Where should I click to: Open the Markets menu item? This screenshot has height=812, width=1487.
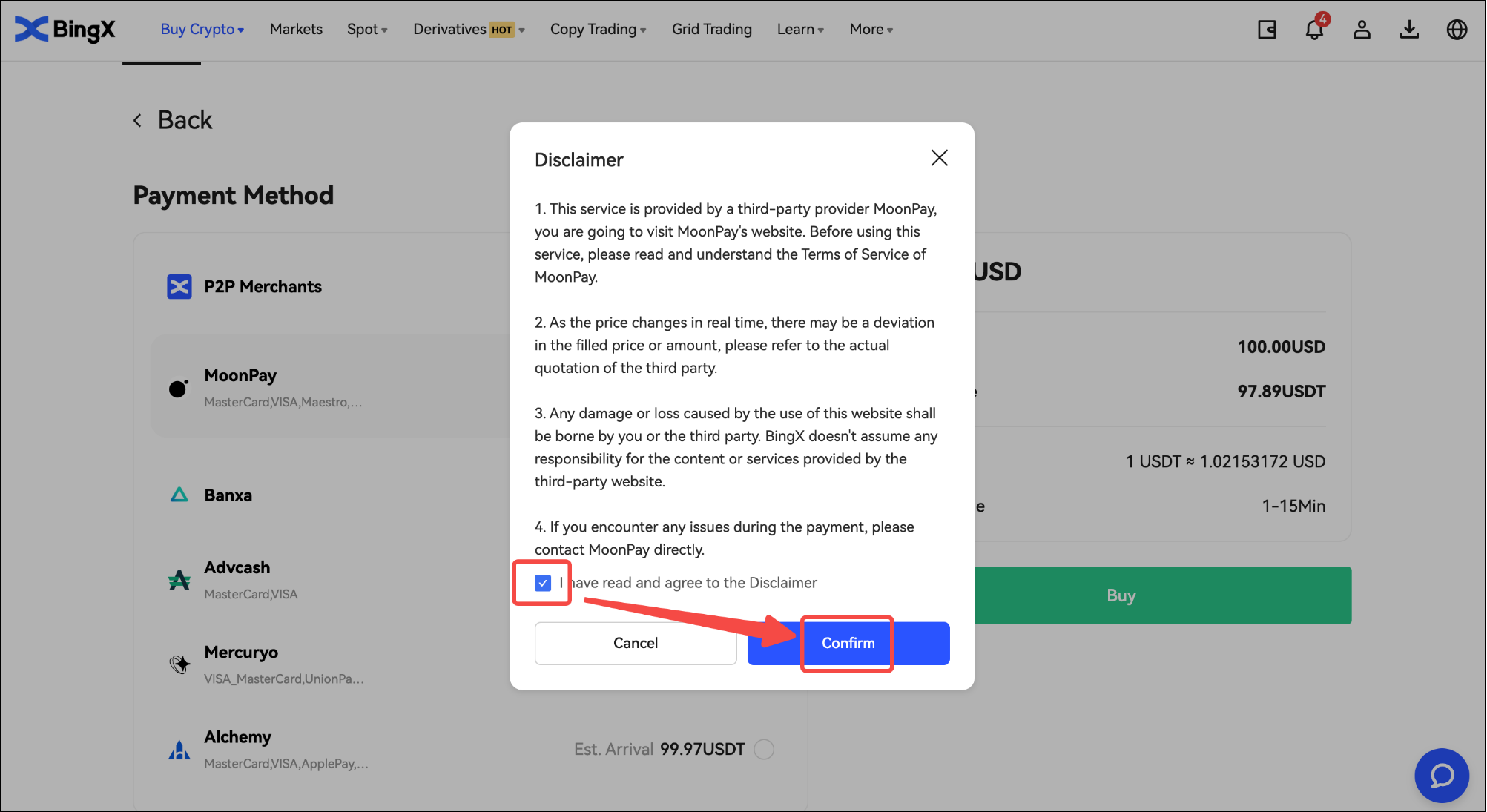point(296,30)
